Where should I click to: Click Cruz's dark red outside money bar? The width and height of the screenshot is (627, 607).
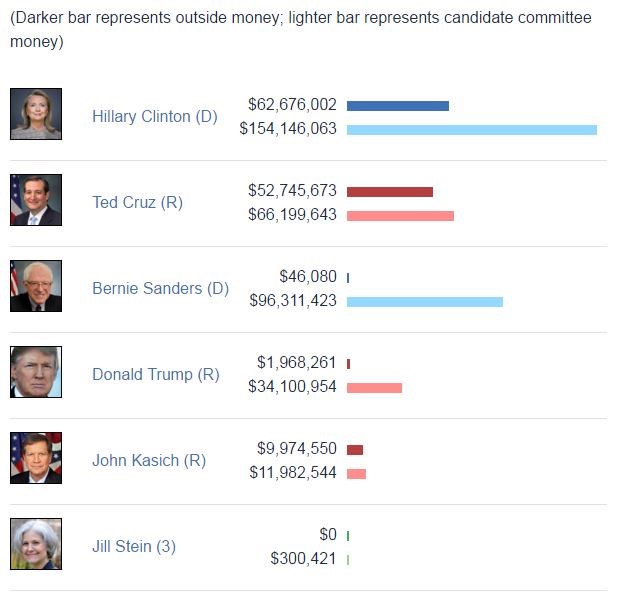[x=390, y=191]
